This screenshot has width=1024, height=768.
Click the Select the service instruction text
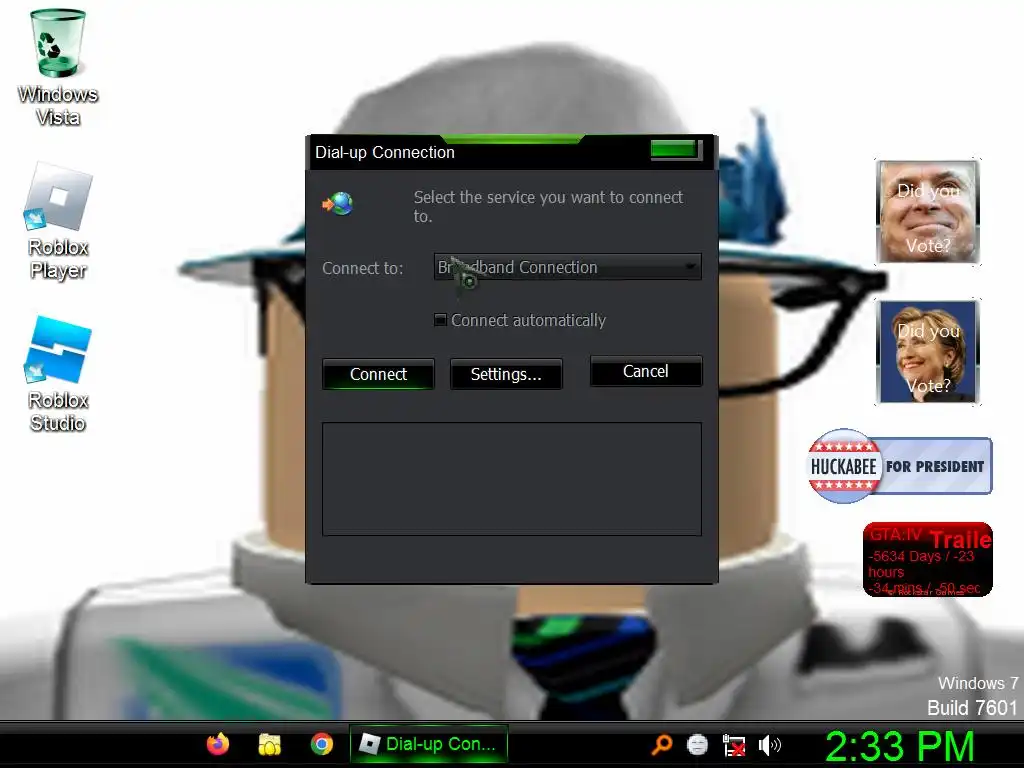(x=549, y=206)
